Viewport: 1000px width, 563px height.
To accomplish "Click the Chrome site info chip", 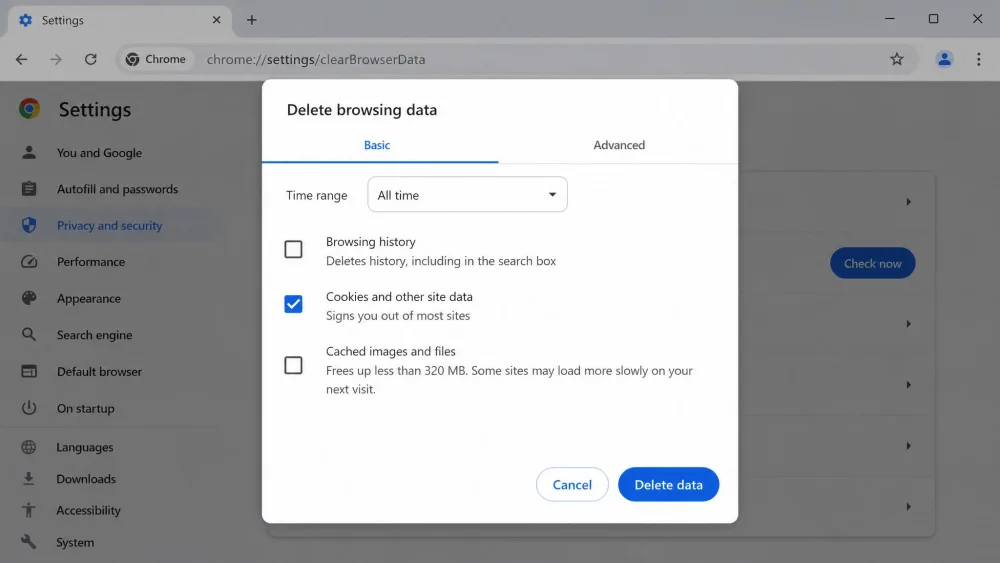I will pyautogui.click(x=156, y=59).
